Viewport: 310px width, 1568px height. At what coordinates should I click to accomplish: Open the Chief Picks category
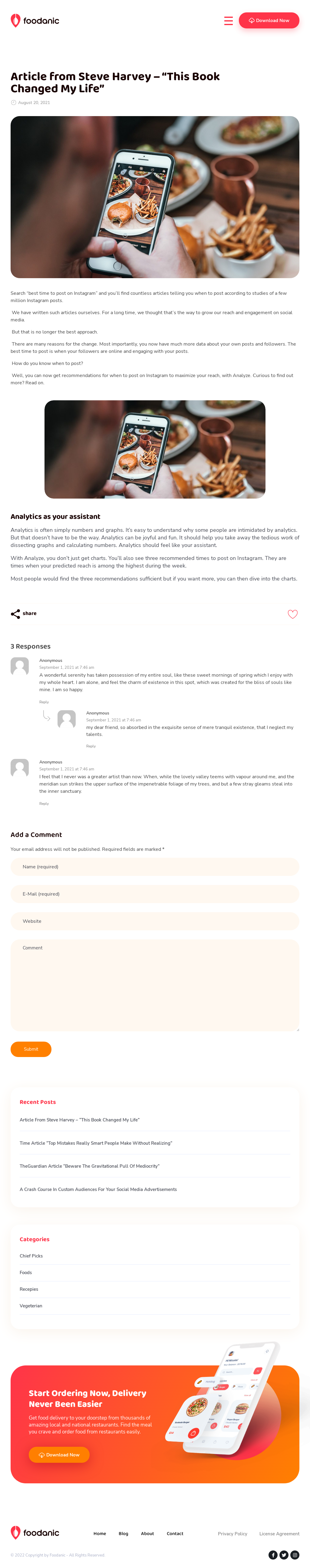[31, 1256]
